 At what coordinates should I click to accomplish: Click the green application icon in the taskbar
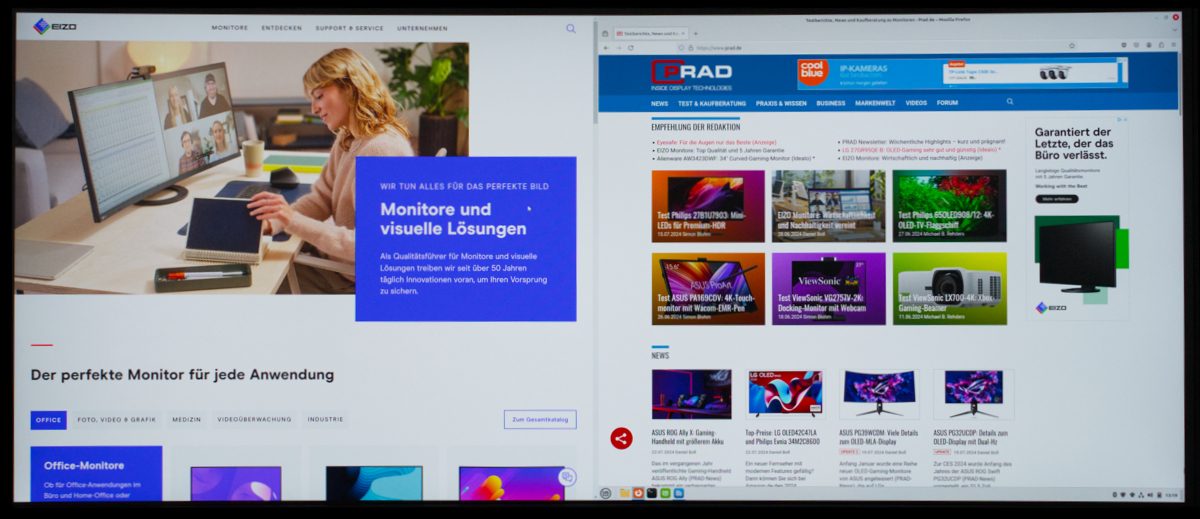coord(665,493)
